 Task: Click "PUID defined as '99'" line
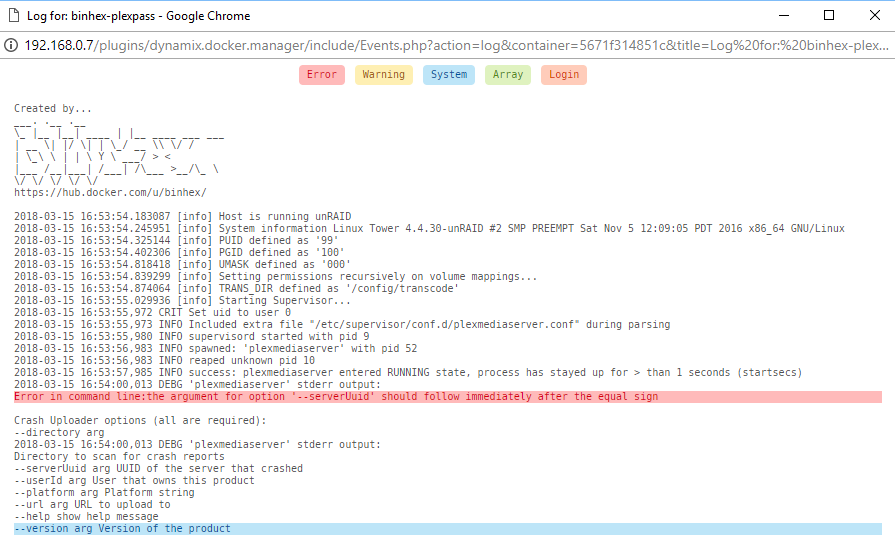[176, 240]
